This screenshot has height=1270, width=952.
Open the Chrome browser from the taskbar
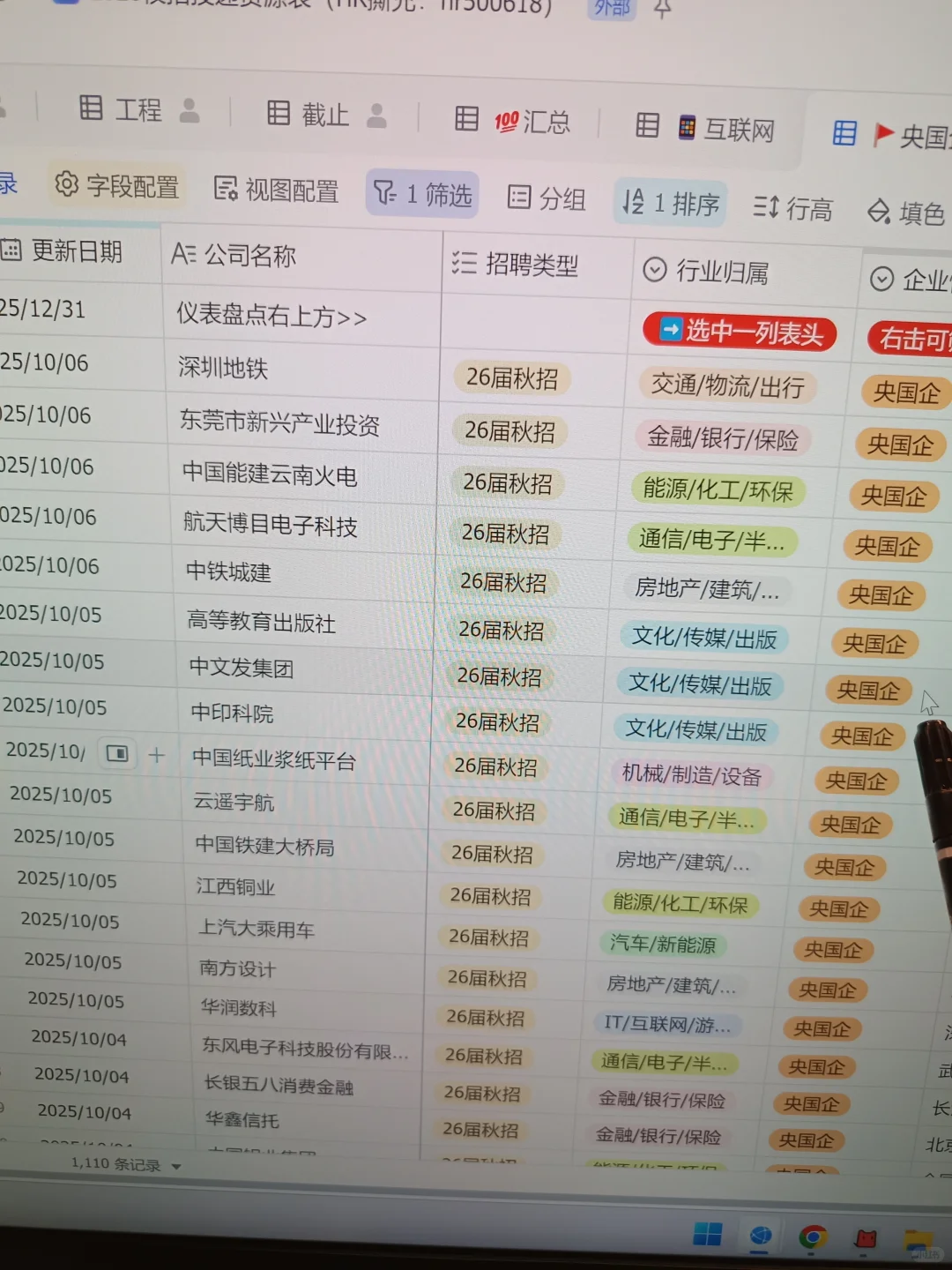tap(813, 1238)
